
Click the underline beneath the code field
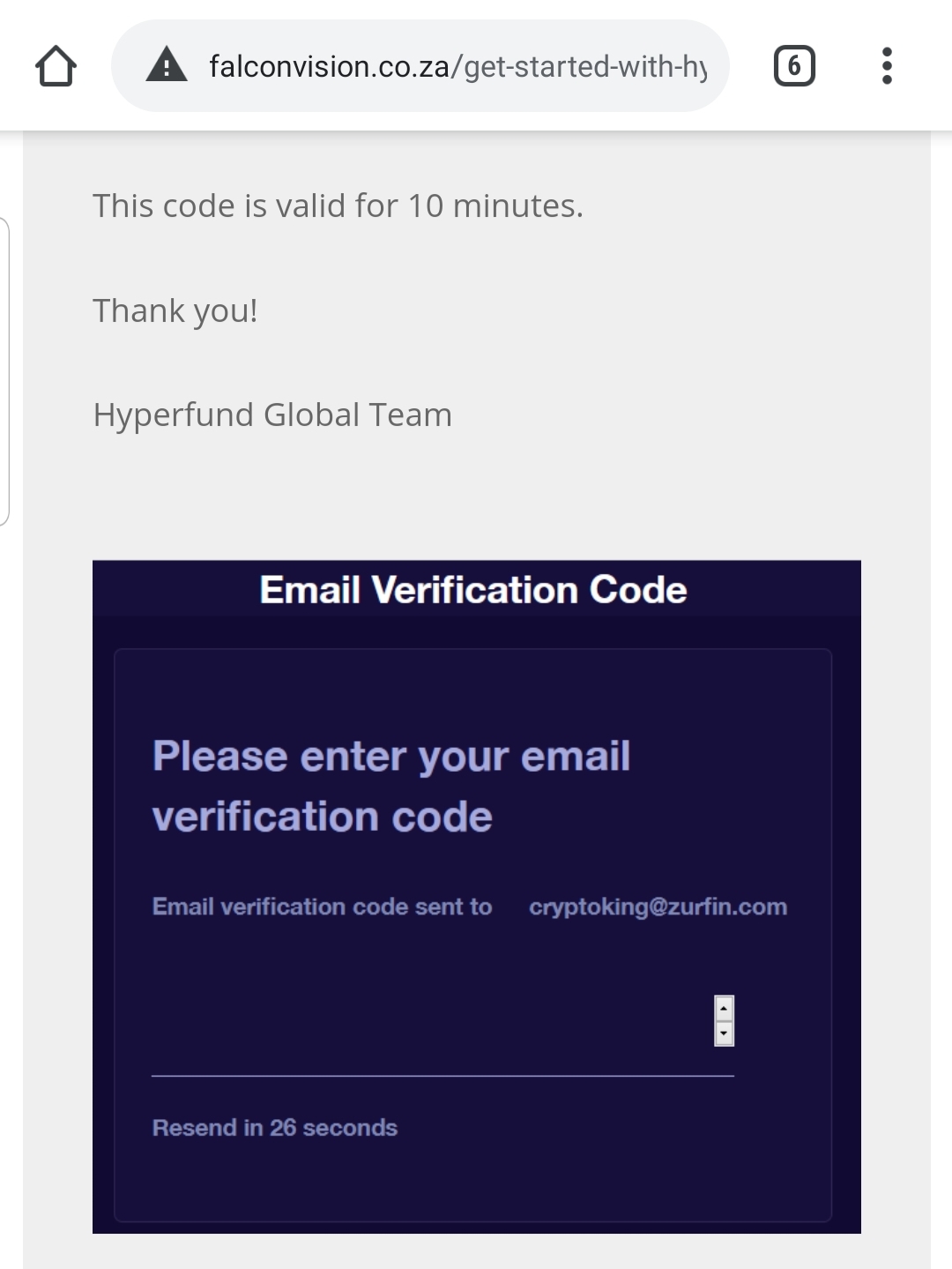click(443, 1076)
